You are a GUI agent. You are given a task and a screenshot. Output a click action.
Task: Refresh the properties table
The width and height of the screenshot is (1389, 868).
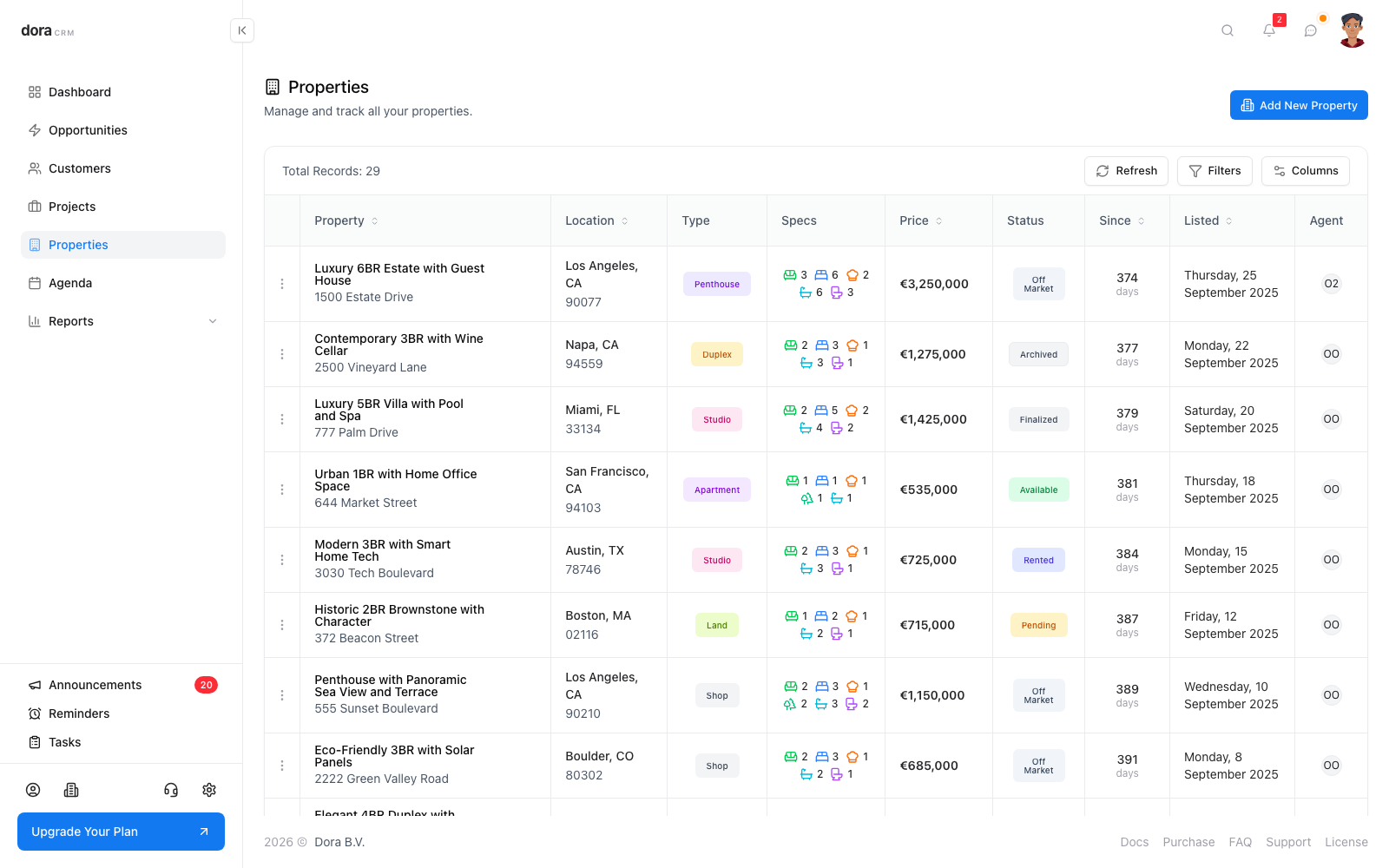coord(1126,171)
